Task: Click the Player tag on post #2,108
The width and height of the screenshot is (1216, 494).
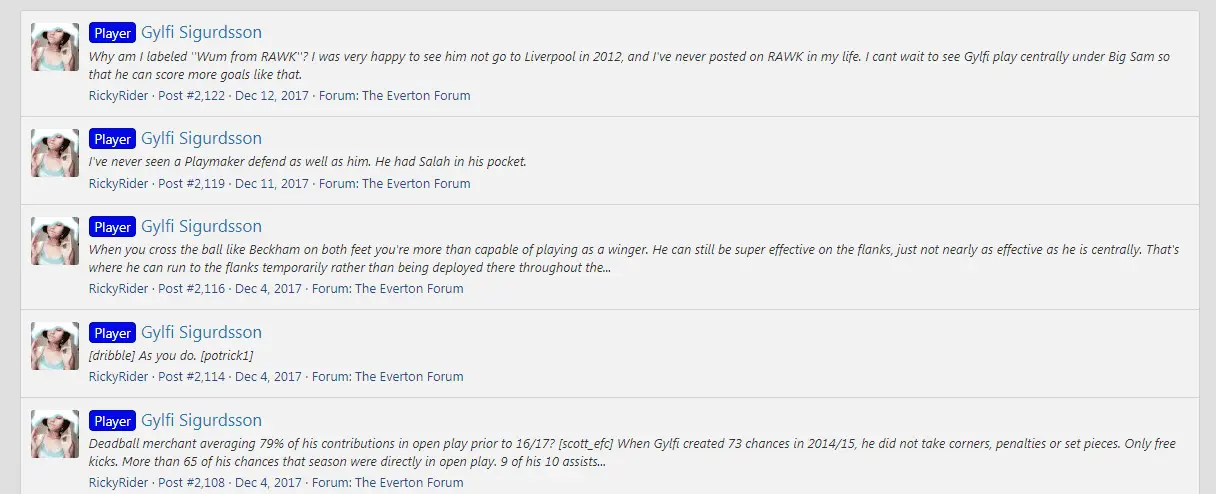Action: pyautogui.click(x=112, y=421)
